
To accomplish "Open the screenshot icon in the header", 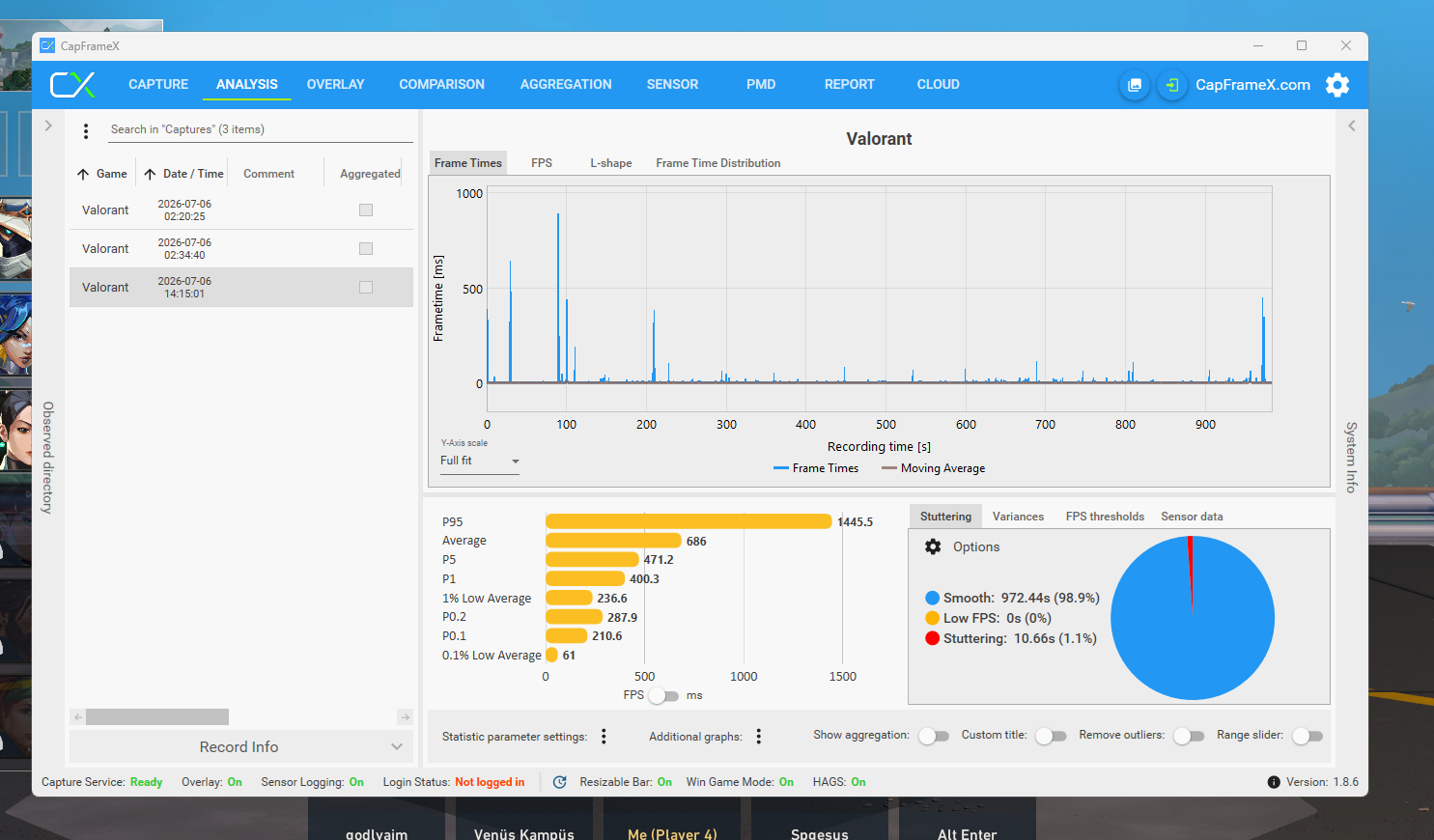I will pos(1135,85).
